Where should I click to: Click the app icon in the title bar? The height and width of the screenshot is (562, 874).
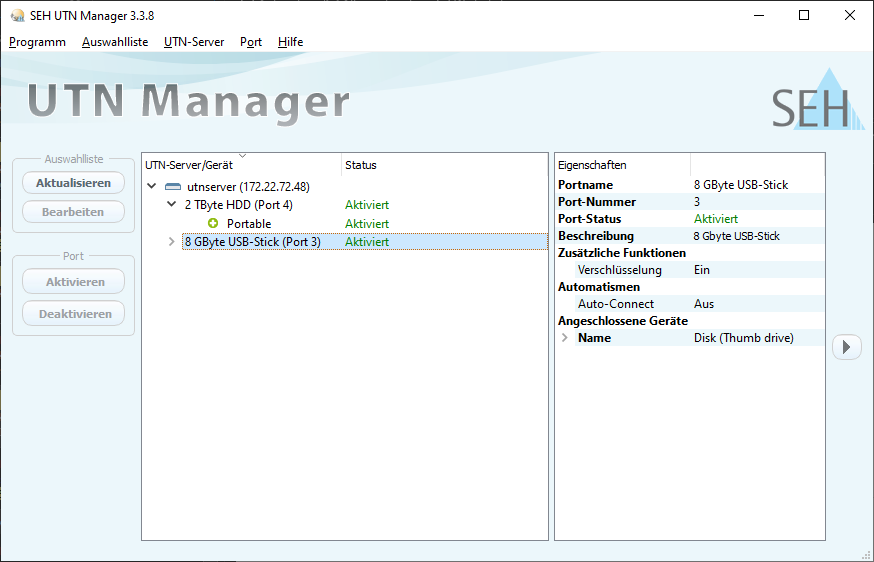17,15
